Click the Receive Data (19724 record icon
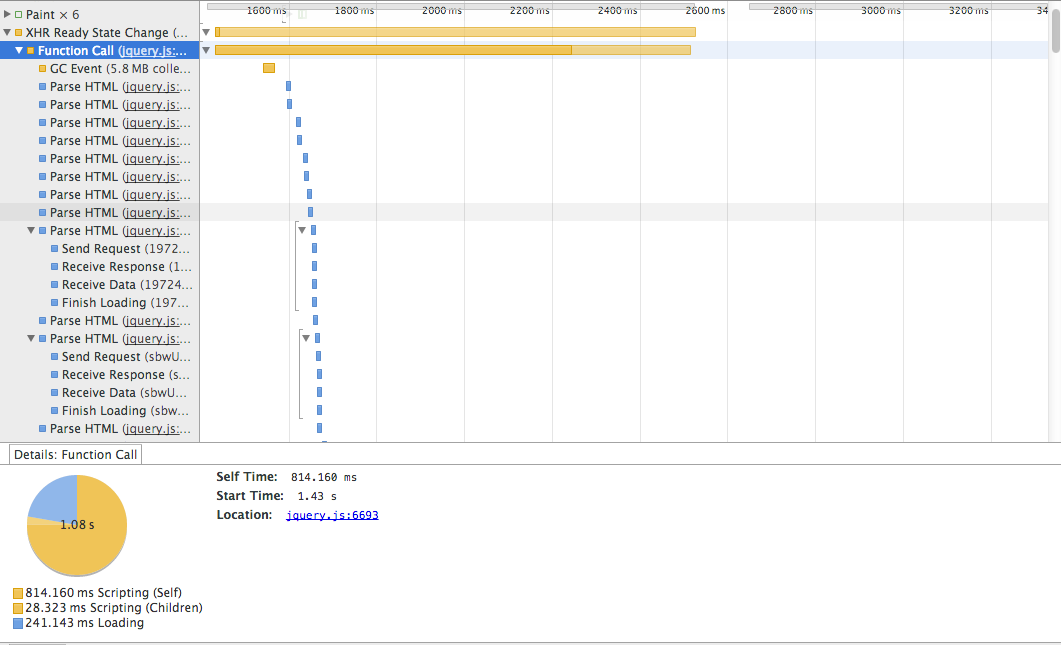 [x=55, y=285]
